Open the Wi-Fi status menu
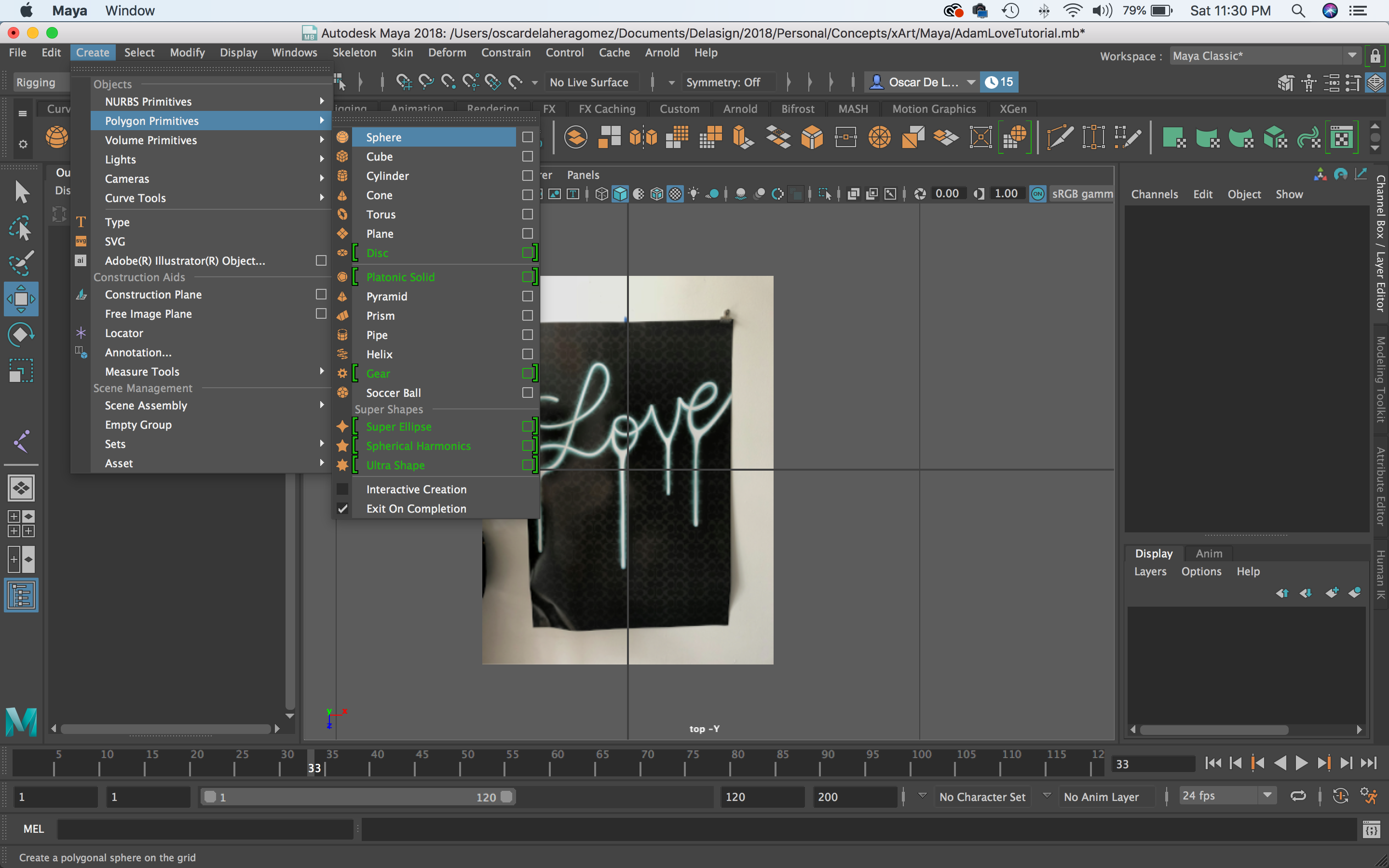This screenshot has height=868, width=1389. click(x=1072, y=11)
